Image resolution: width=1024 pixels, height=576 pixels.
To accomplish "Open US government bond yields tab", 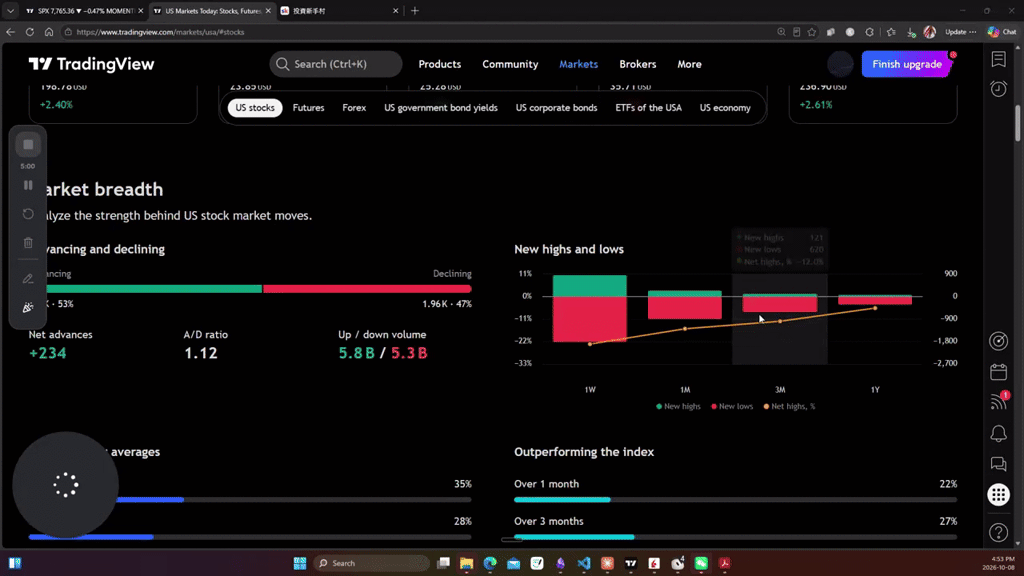I will (x=441, y=108).
